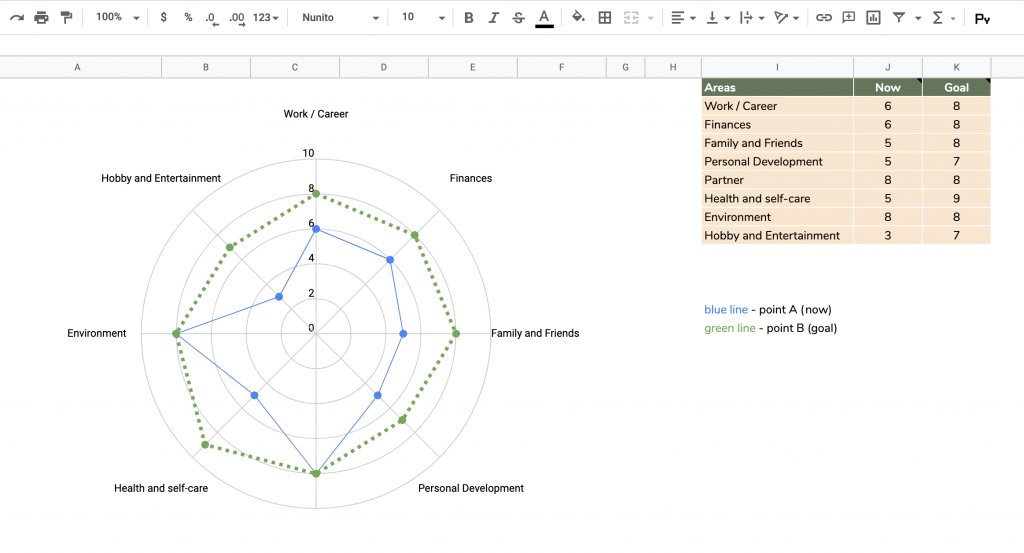Toggle italic formatting
Screen dimensions: 1024x553
493,18
